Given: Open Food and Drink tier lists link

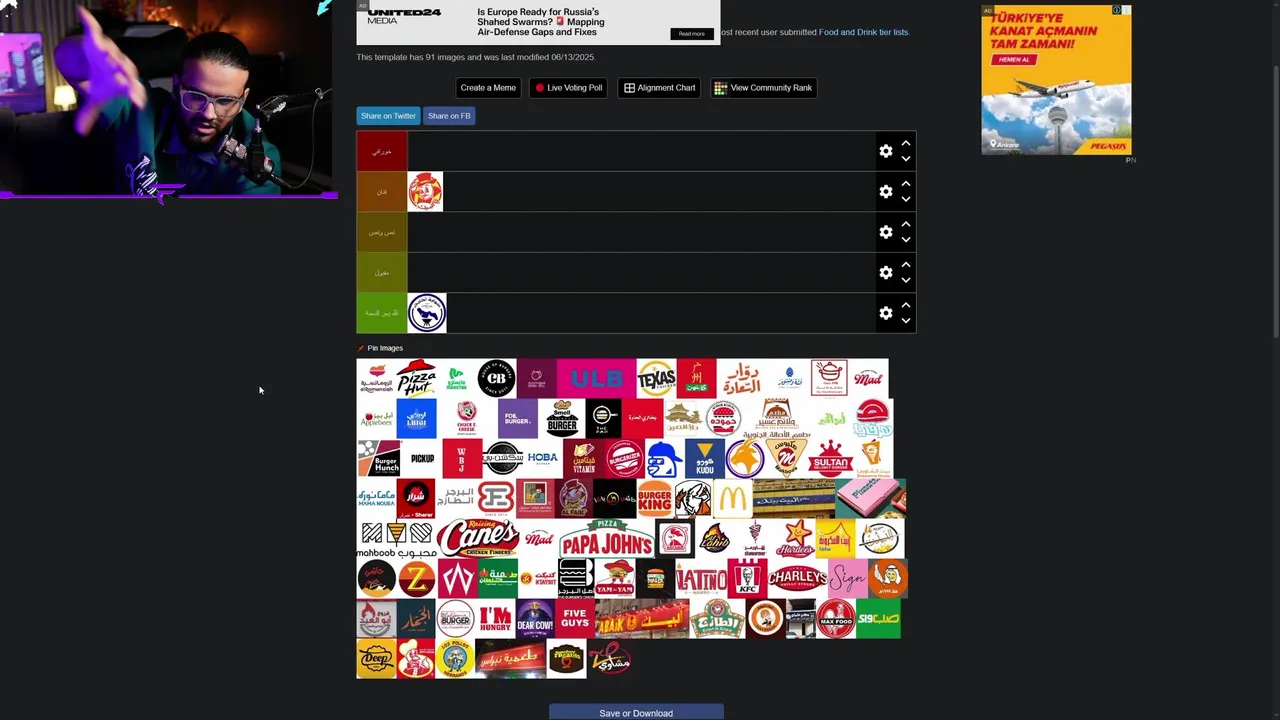Looking at the screenshot, I should coord(863,32).
